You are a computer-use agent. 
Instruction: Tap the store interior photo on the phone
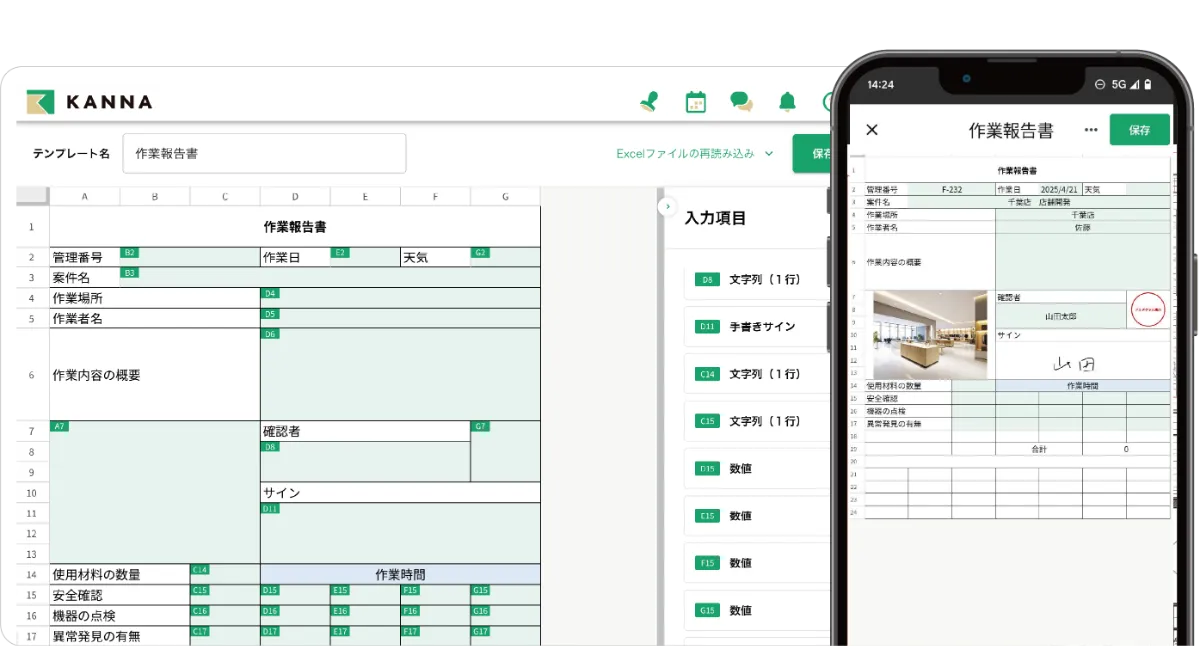click(930, 334)
